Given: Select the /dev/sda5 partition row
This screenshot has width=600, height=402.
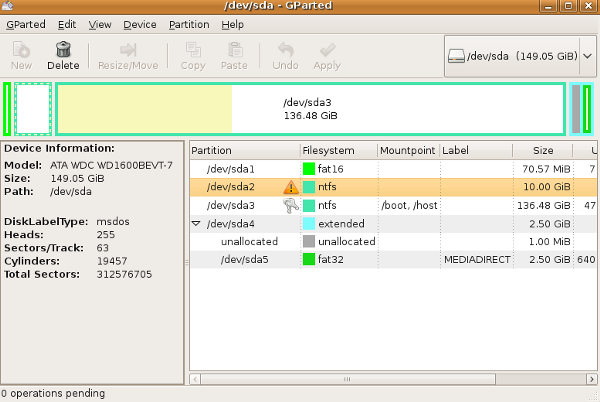Looking at the screenshot, I should [x=393, y=259].
